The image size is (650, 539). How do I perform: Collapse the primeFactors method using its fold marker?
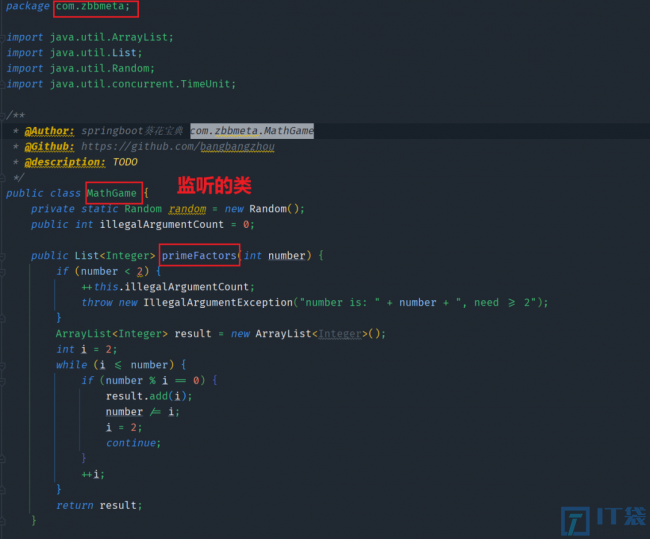click(2, 257)
